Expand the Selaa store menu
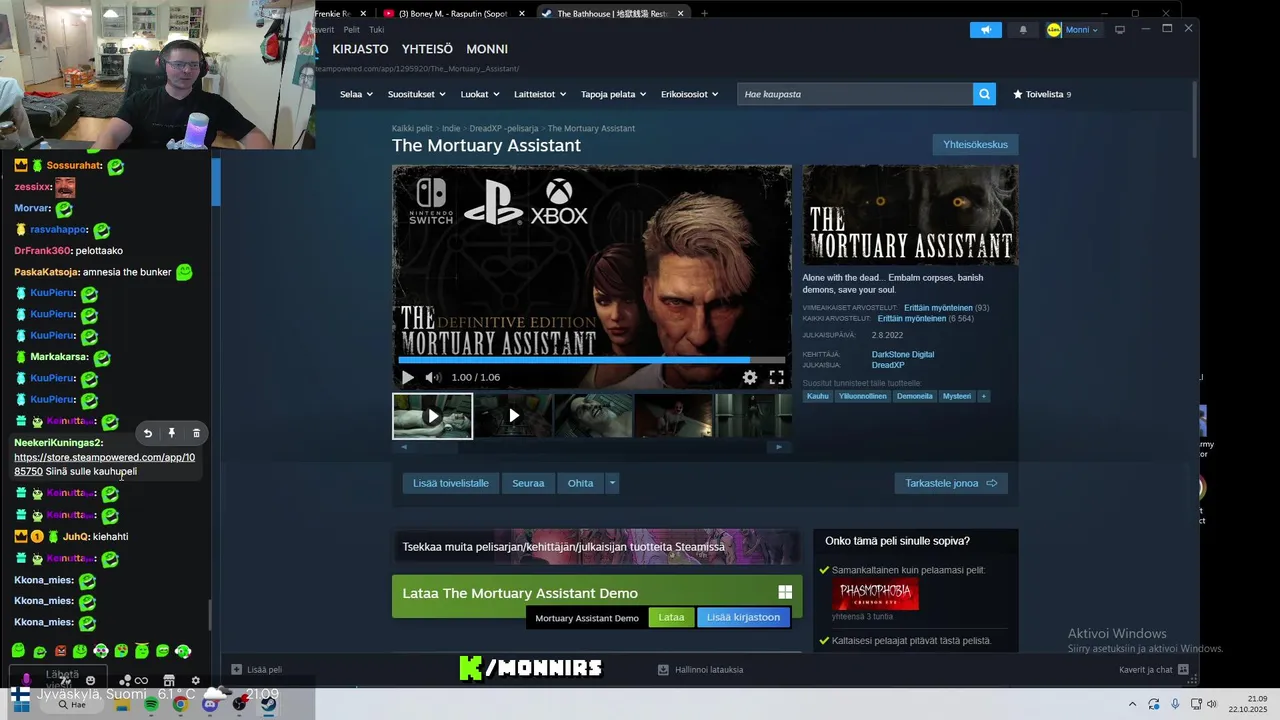 coord(356,94)
